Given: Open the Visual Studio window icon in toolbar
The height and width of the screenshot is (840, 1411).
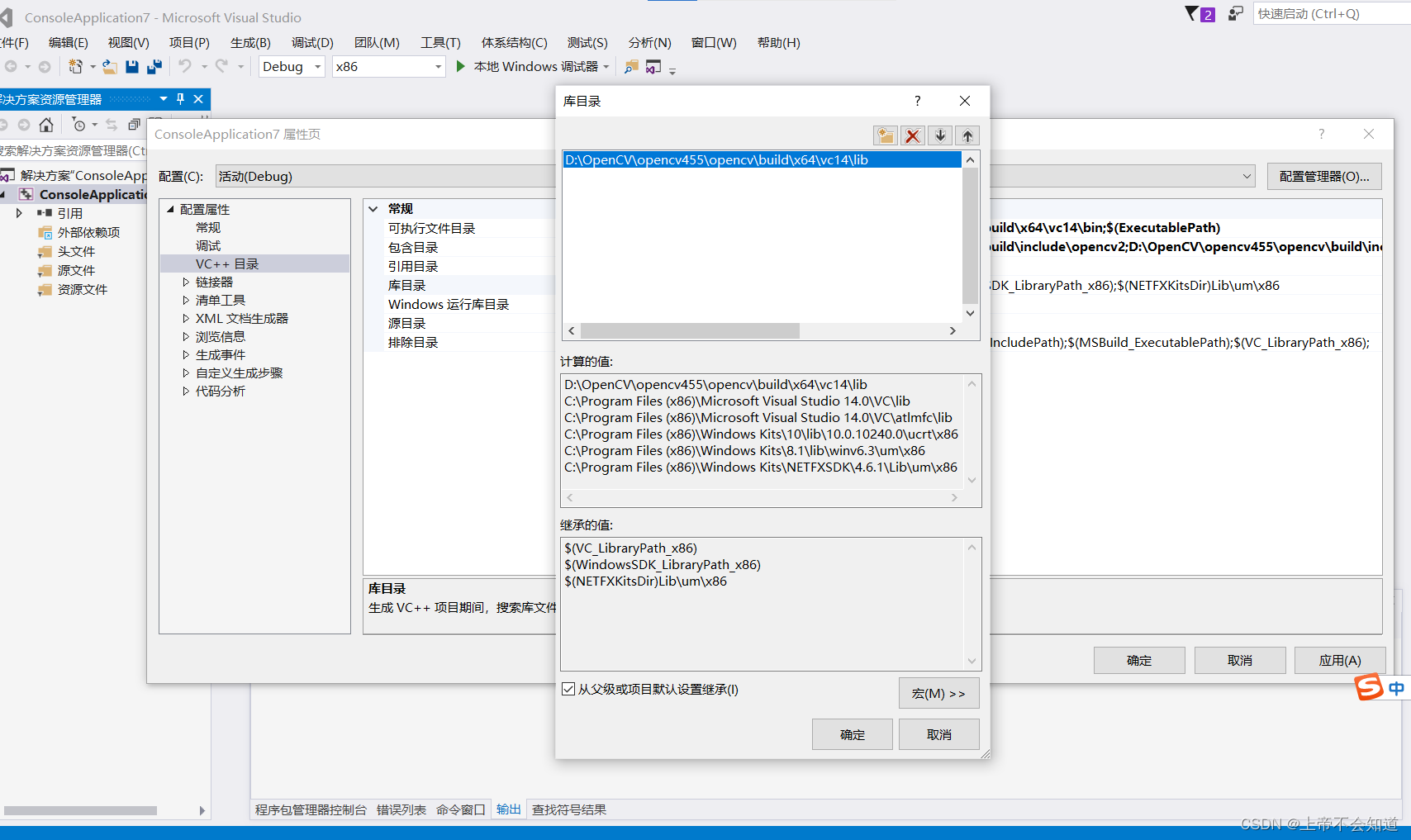Looking at the screenshot, I should [x=653, y=67].
